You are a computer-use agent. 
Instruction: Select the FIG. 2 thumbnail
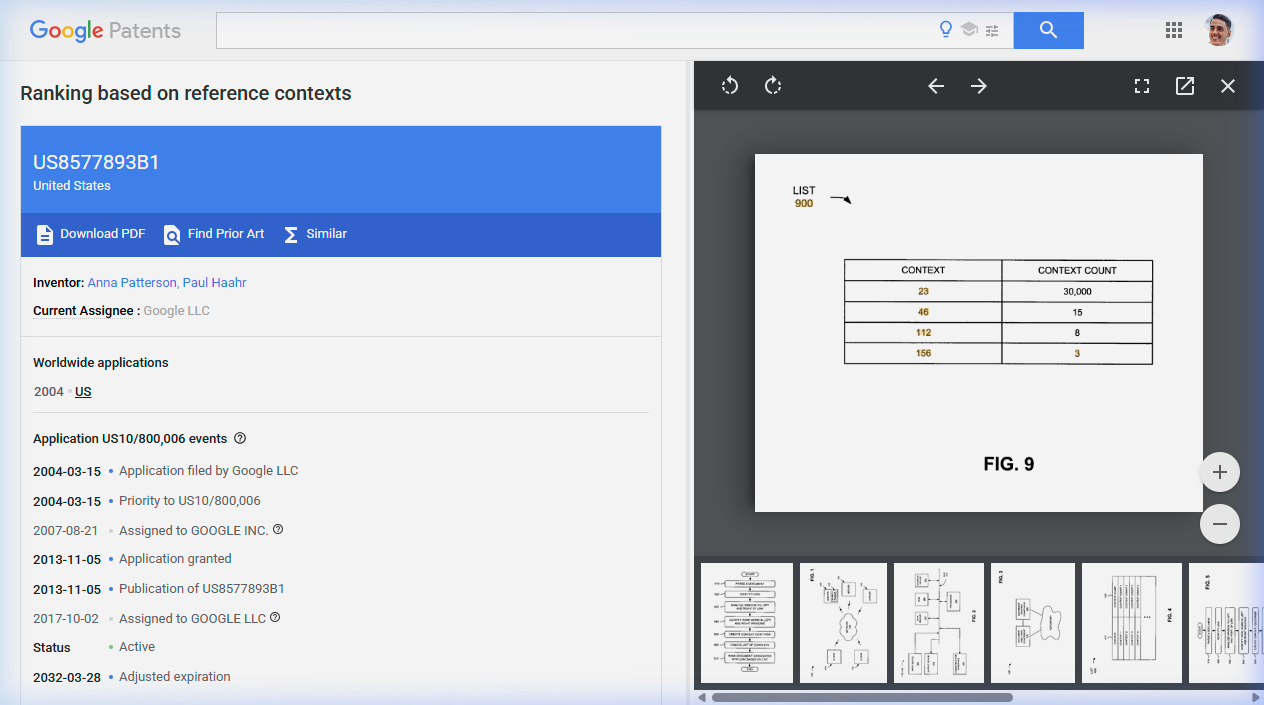tap(939, 623)
